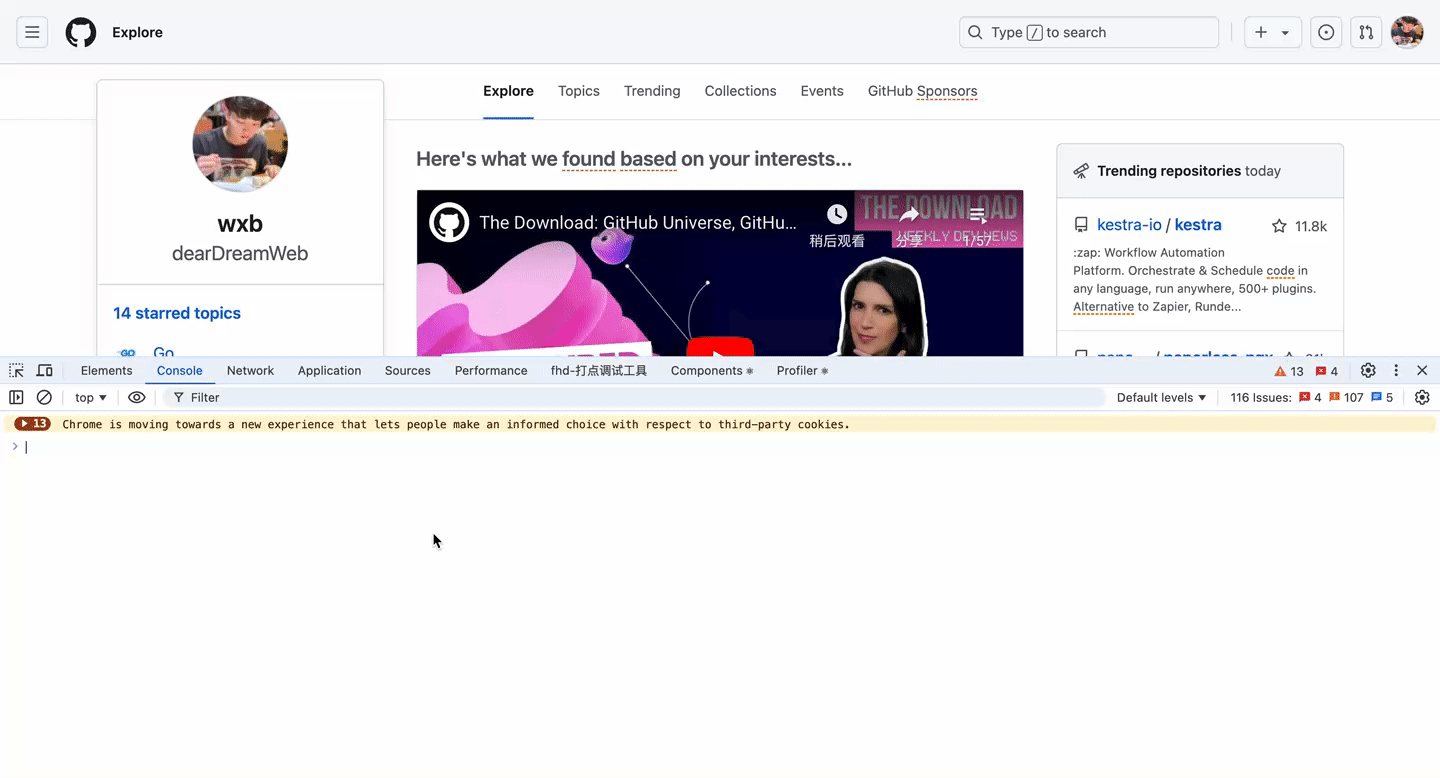
Task: Go to the Trending tab
Action: point(652,91)
